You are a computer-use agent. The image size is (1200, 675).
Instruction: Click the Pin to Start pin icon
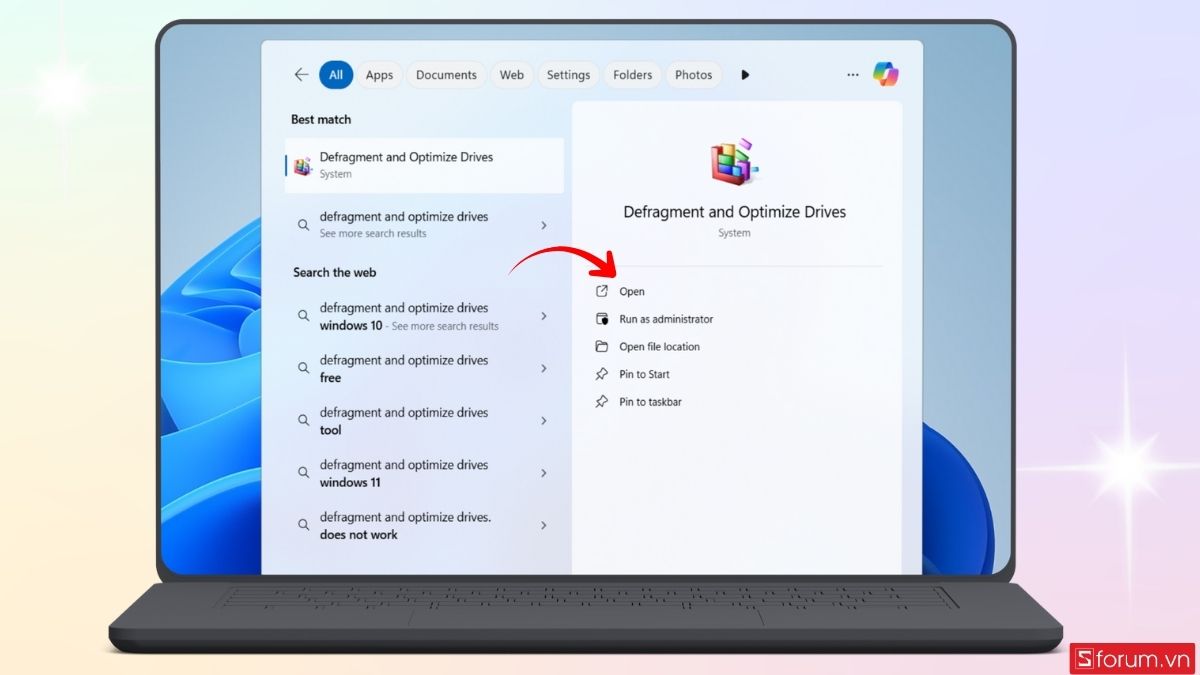[x=601, y=374]
